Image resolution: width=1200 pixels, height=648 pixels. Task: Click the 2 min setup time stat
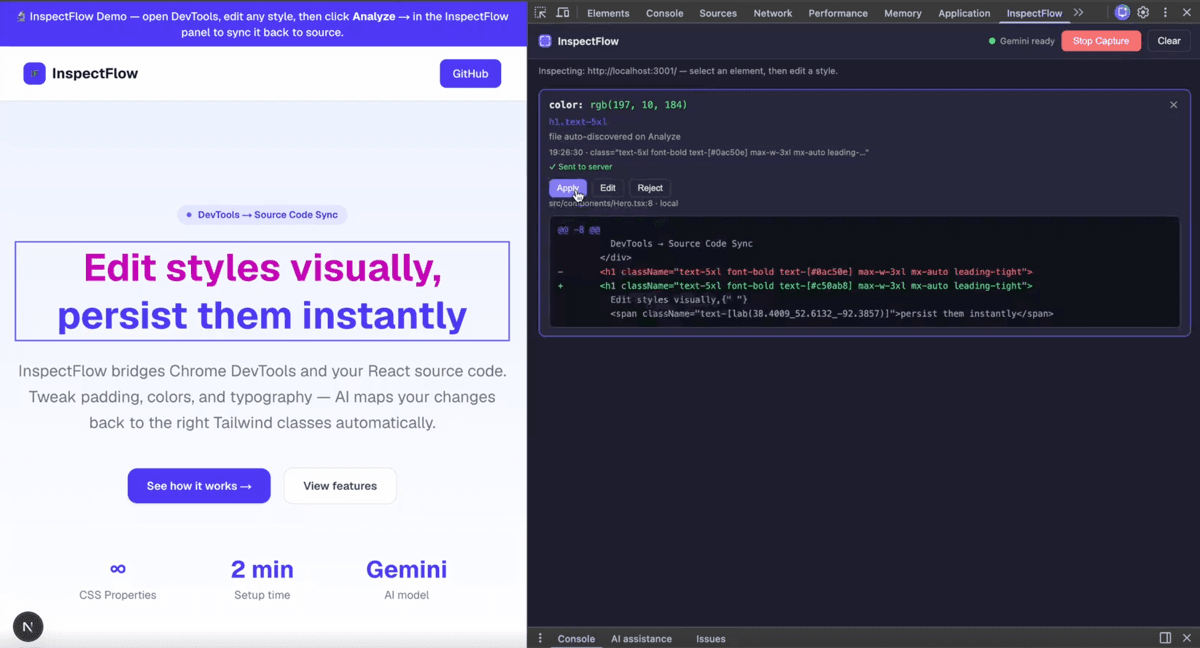tap(262, 579)
